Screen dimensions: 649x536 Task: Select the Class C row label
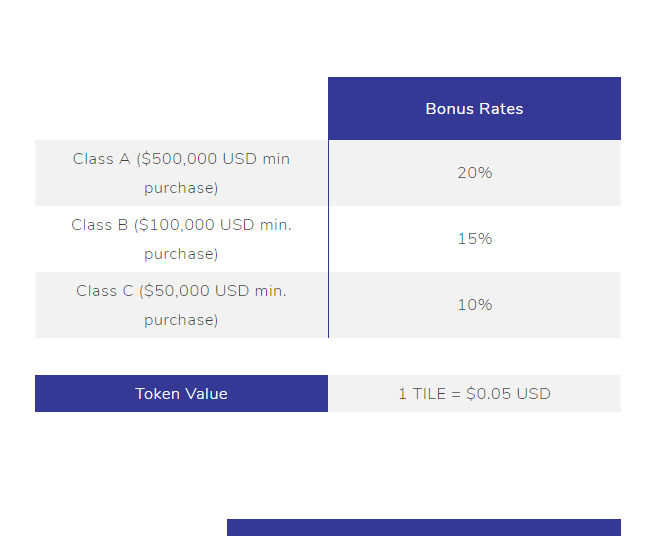(x=181, y=305)
